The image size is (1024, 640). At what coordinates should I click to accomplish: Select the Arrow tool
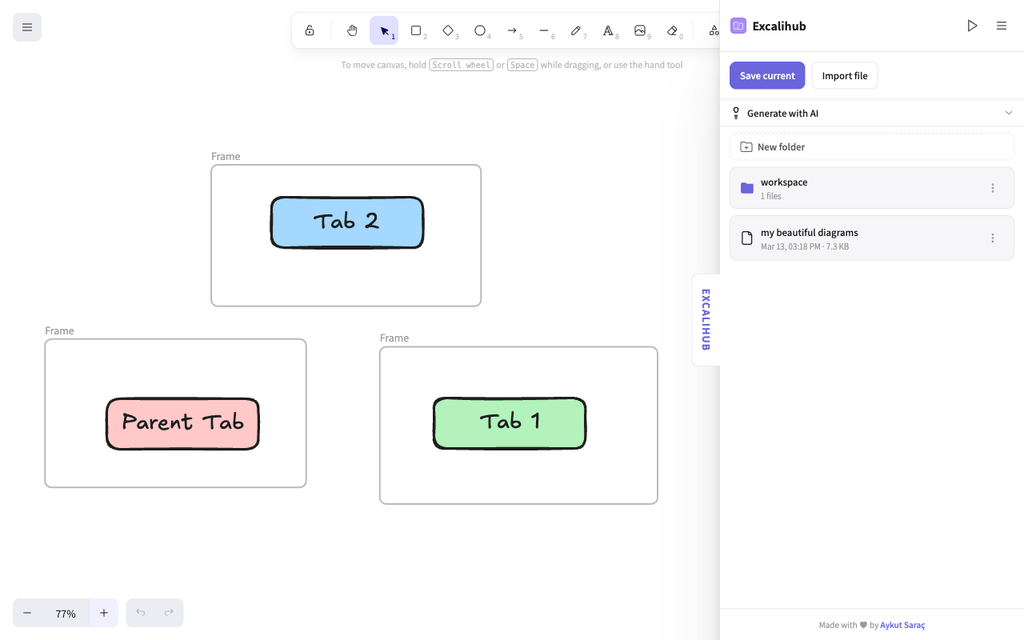(x=512, y=31)
